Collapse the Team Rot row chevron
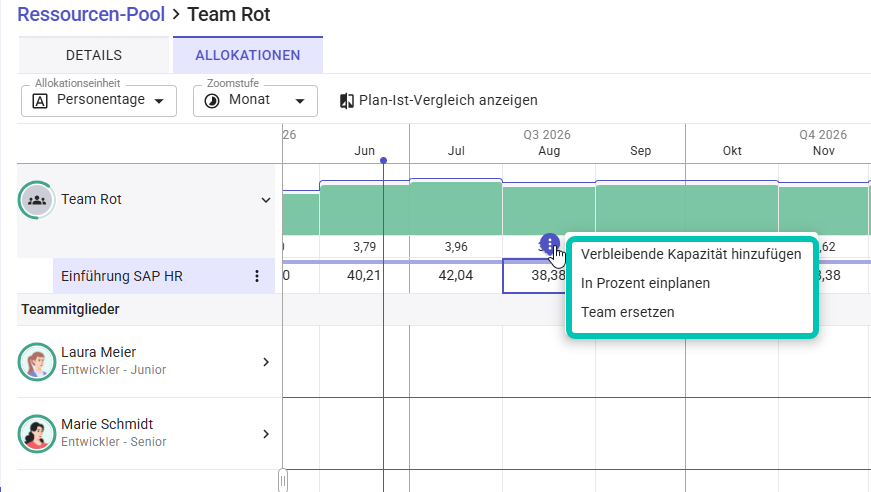Viewport: 871px width, 492px height. pyautogui.click(x=266, y=200)
